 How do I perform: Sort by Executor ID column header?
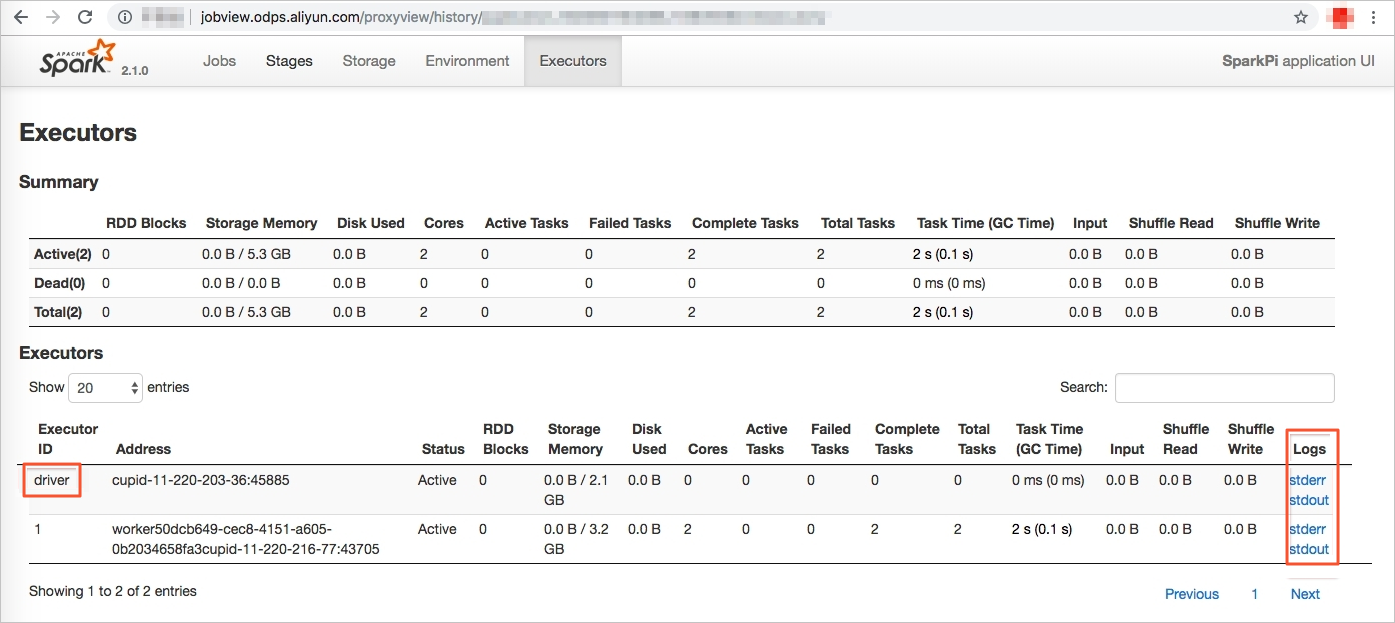pyautogui.click(x=68, y=439)
